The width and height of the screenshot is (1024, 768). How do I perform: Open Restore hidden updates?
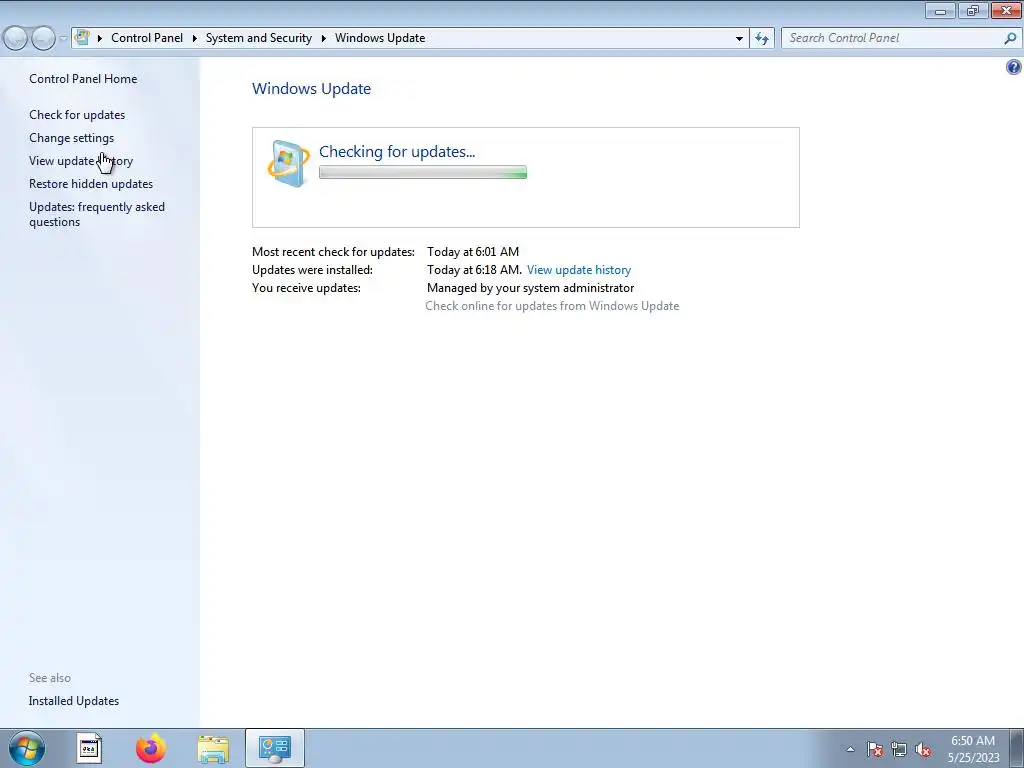click(x=91, y=184)
